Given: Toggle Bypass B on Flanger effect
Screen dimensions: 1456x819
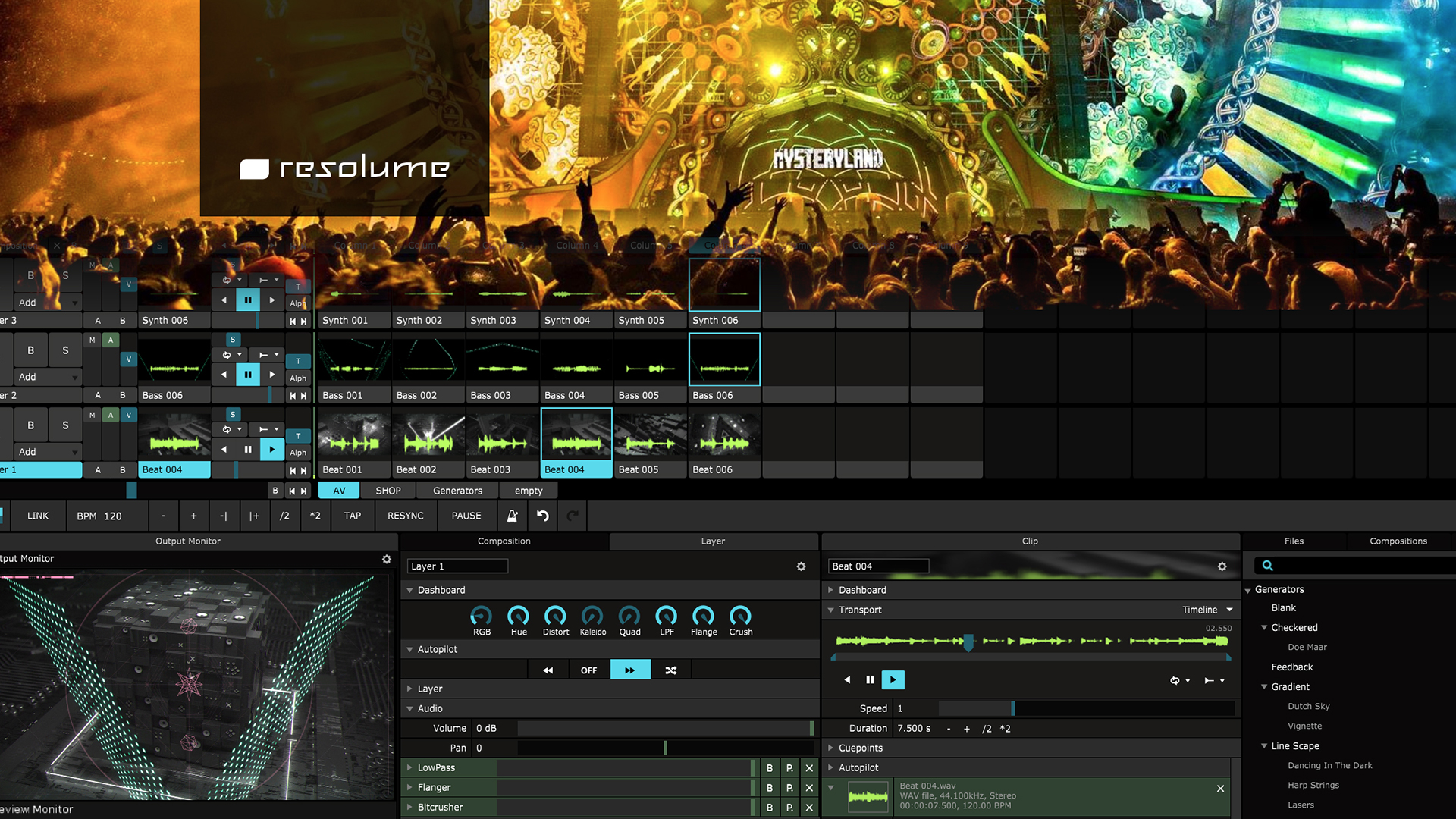Looking at the screenshot, I should (x=769, y=788).
